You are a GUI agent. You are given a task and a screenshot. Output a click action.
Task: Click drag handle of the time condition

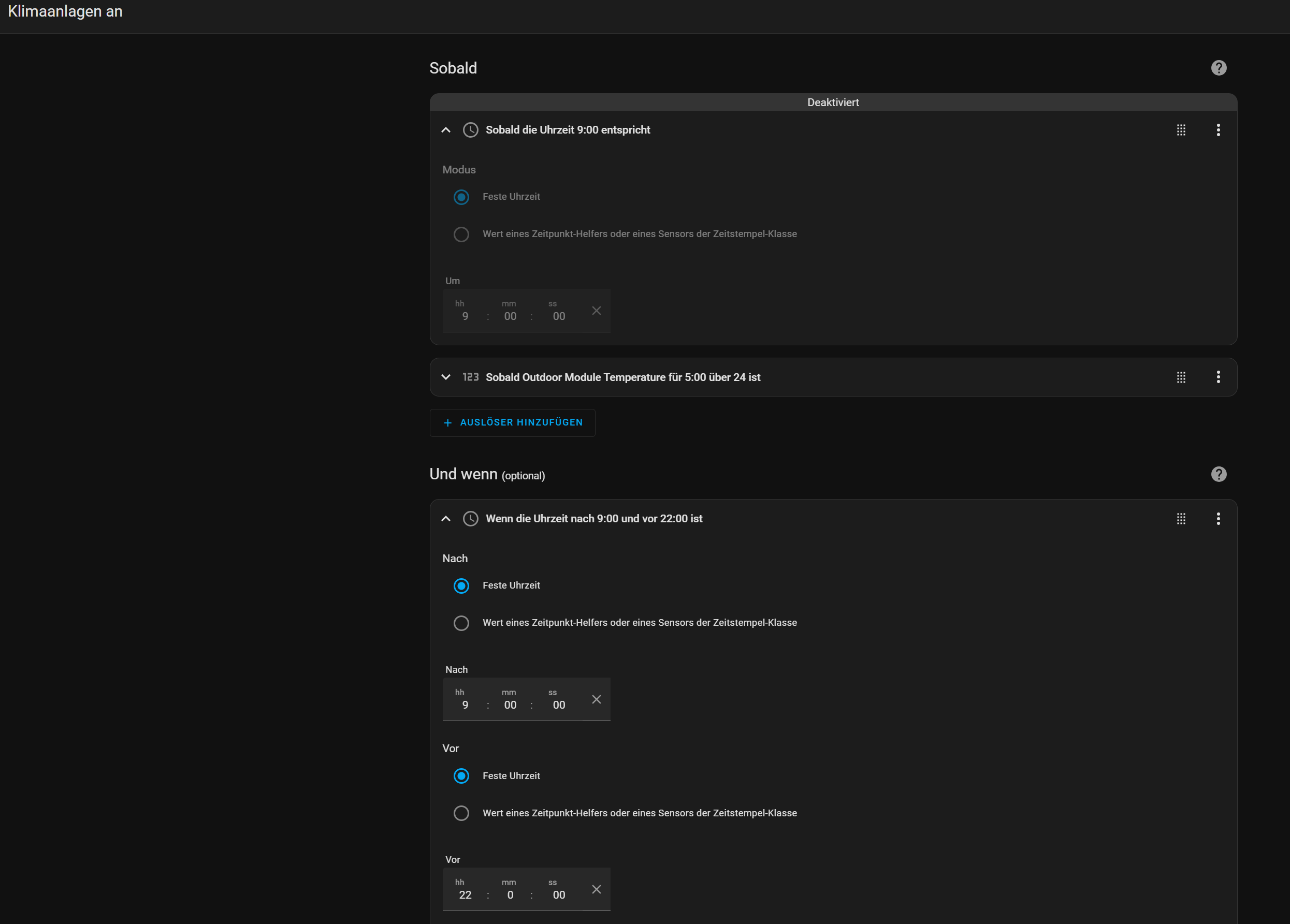coord(1181,519)
